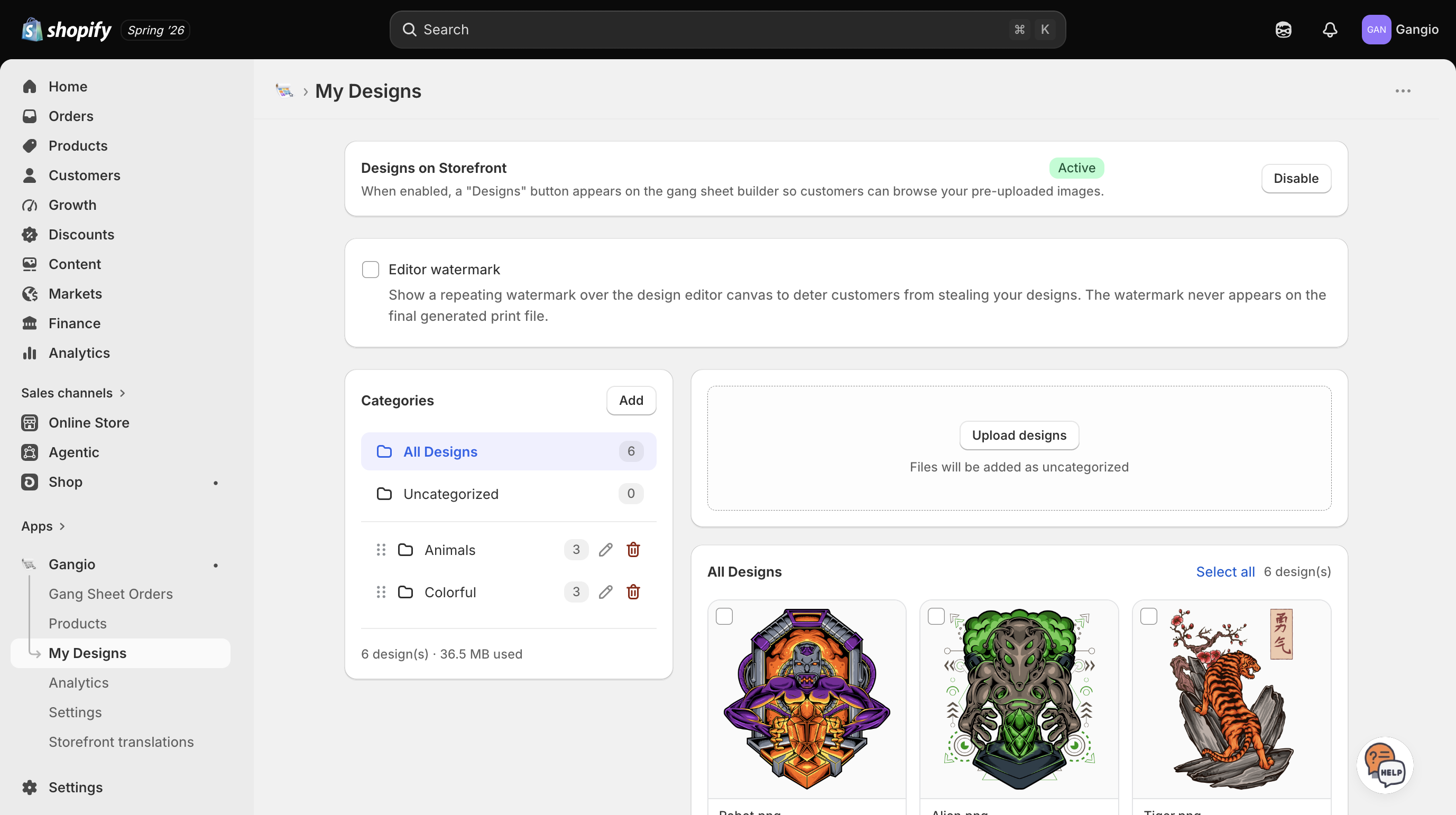Screen dimensions: 1456x815
Task: Open the Help chat bubble
Action: [1384, 765]
